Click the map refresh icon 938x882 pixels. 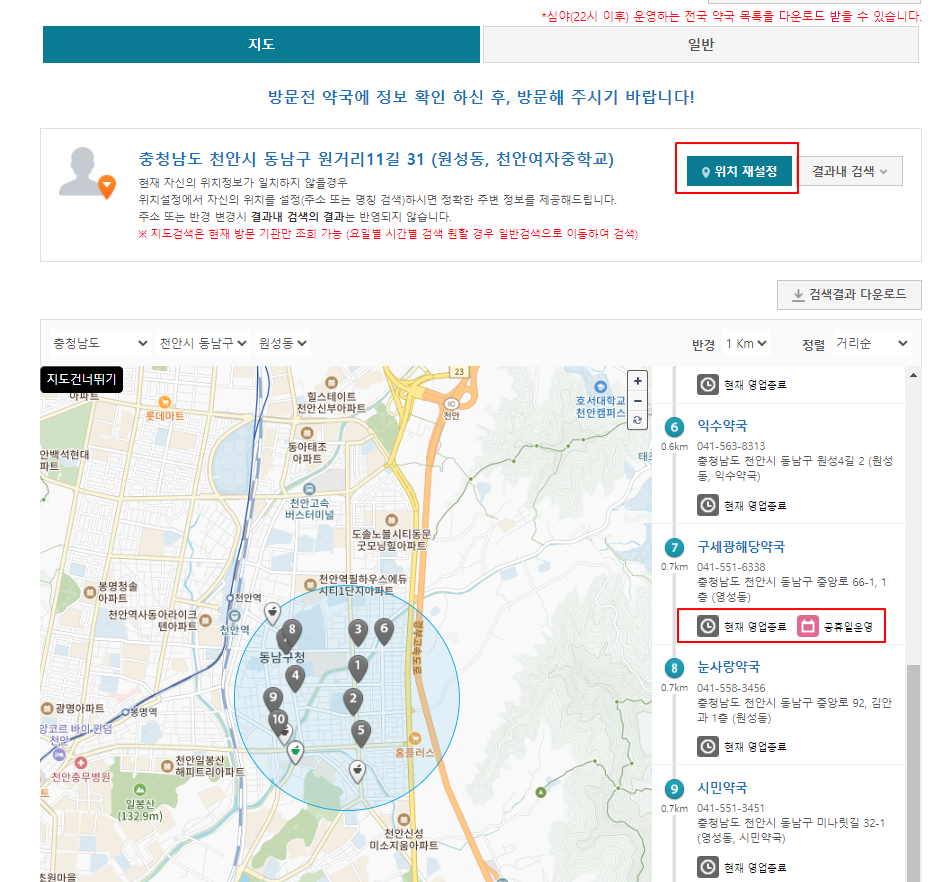point(637,421)
